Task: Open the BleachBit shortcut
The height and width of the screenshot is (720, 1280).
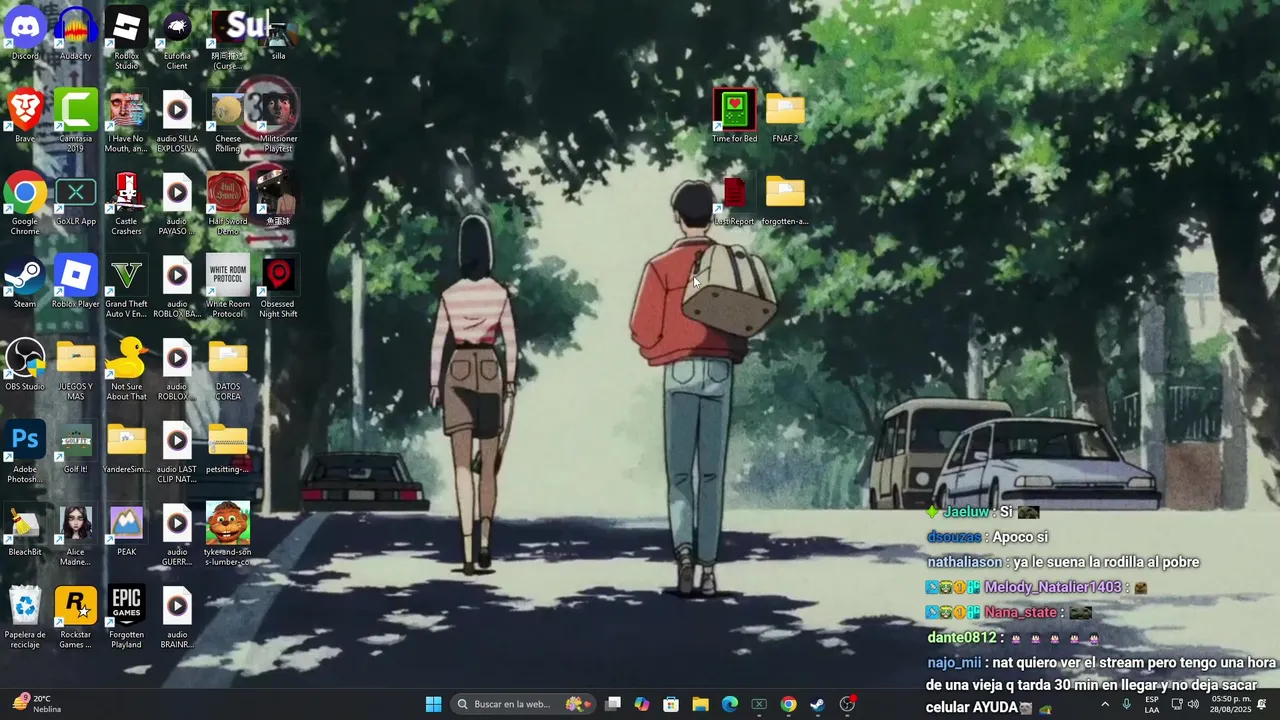Action: [25, 530]
